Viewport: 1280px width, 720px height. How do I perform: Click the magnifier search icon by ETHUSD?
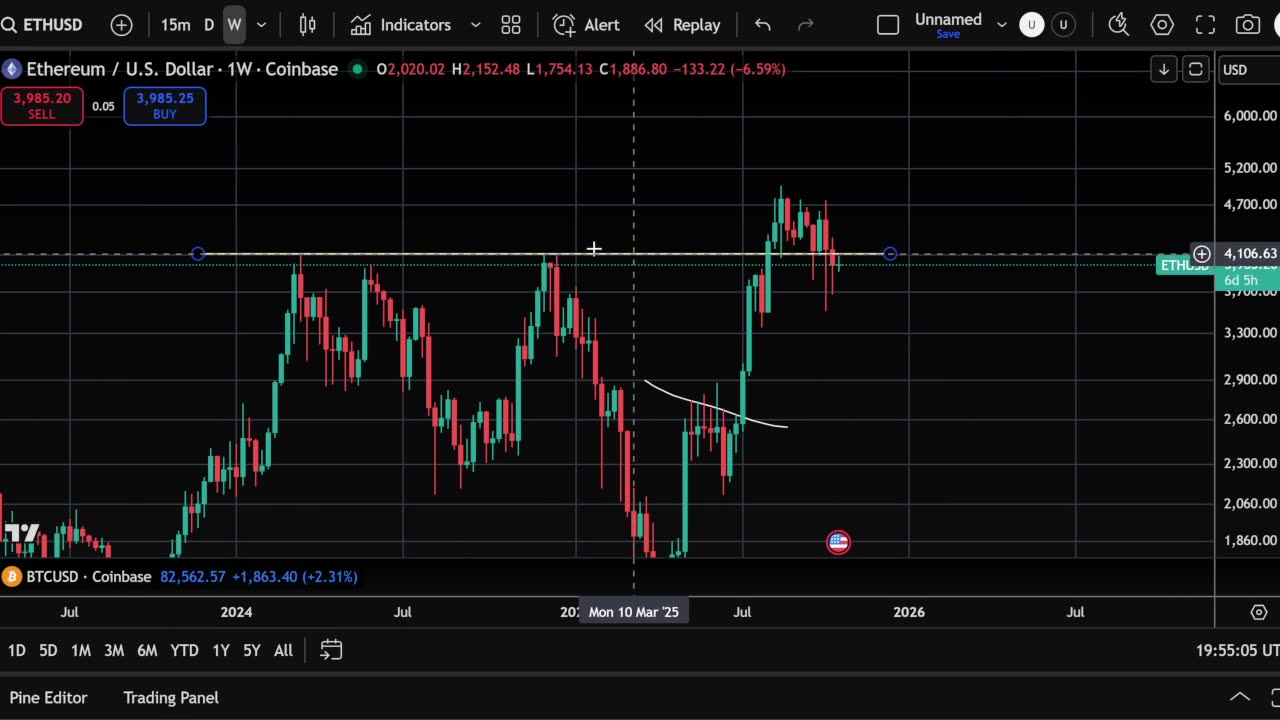[x=9, y=25]
